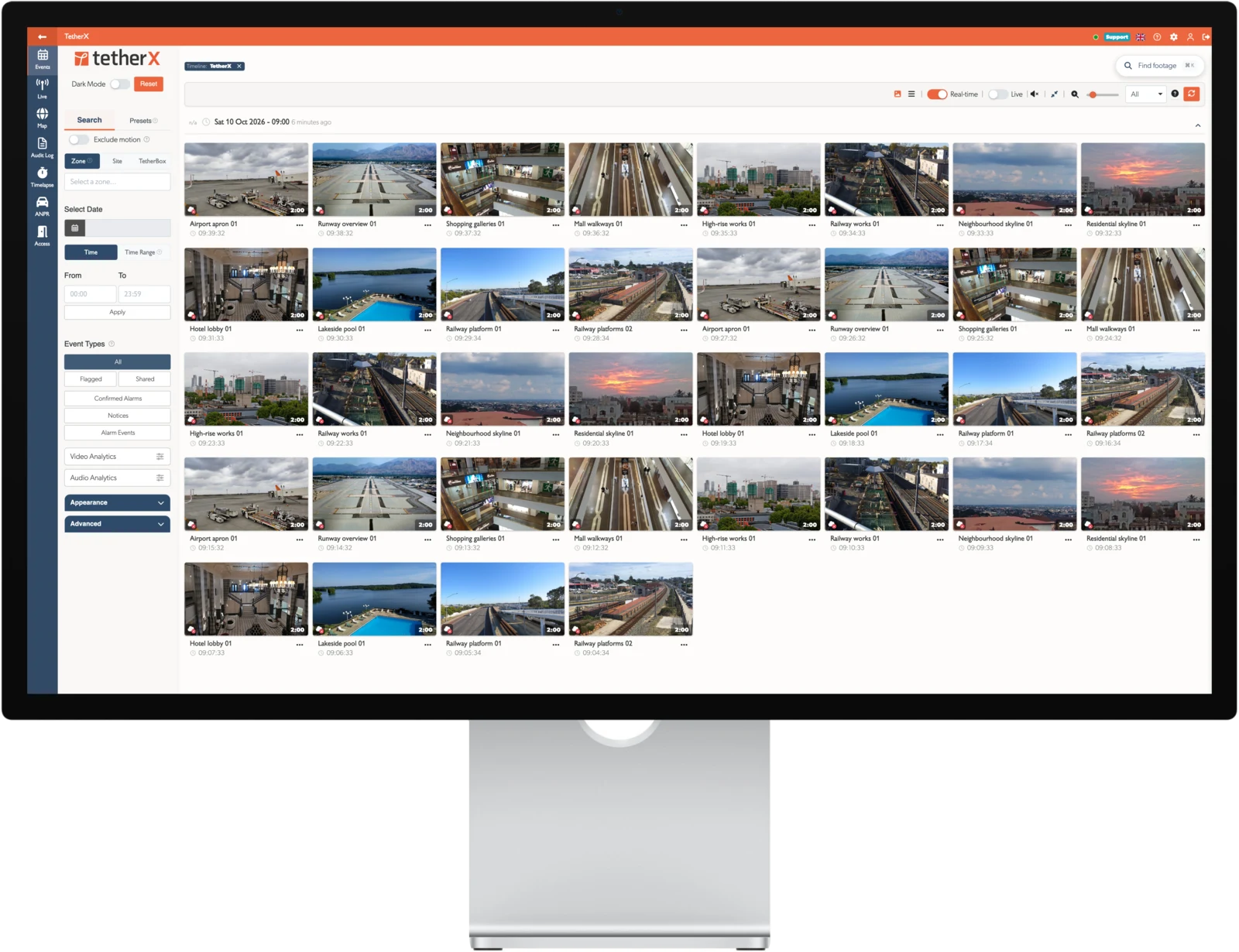Enable the Live switch in the toolbar

998,94
